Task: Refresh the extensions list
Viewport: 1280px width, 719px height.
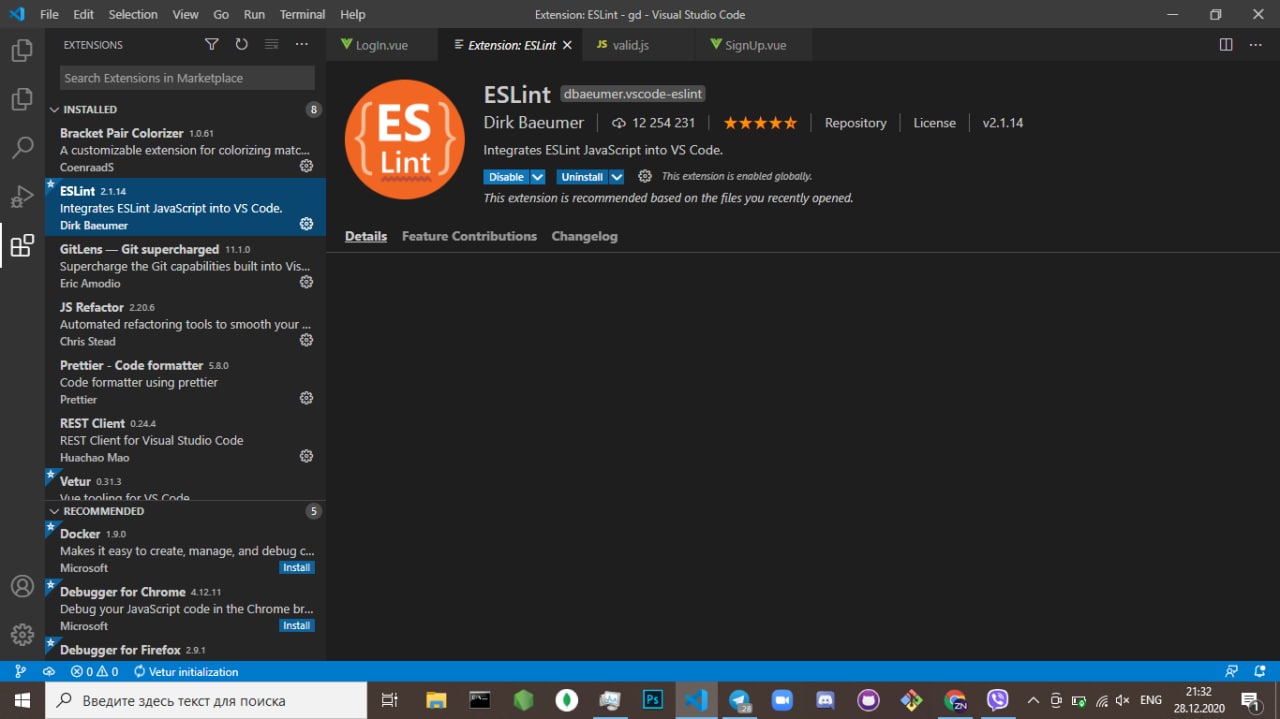Action: coord(241,44)
